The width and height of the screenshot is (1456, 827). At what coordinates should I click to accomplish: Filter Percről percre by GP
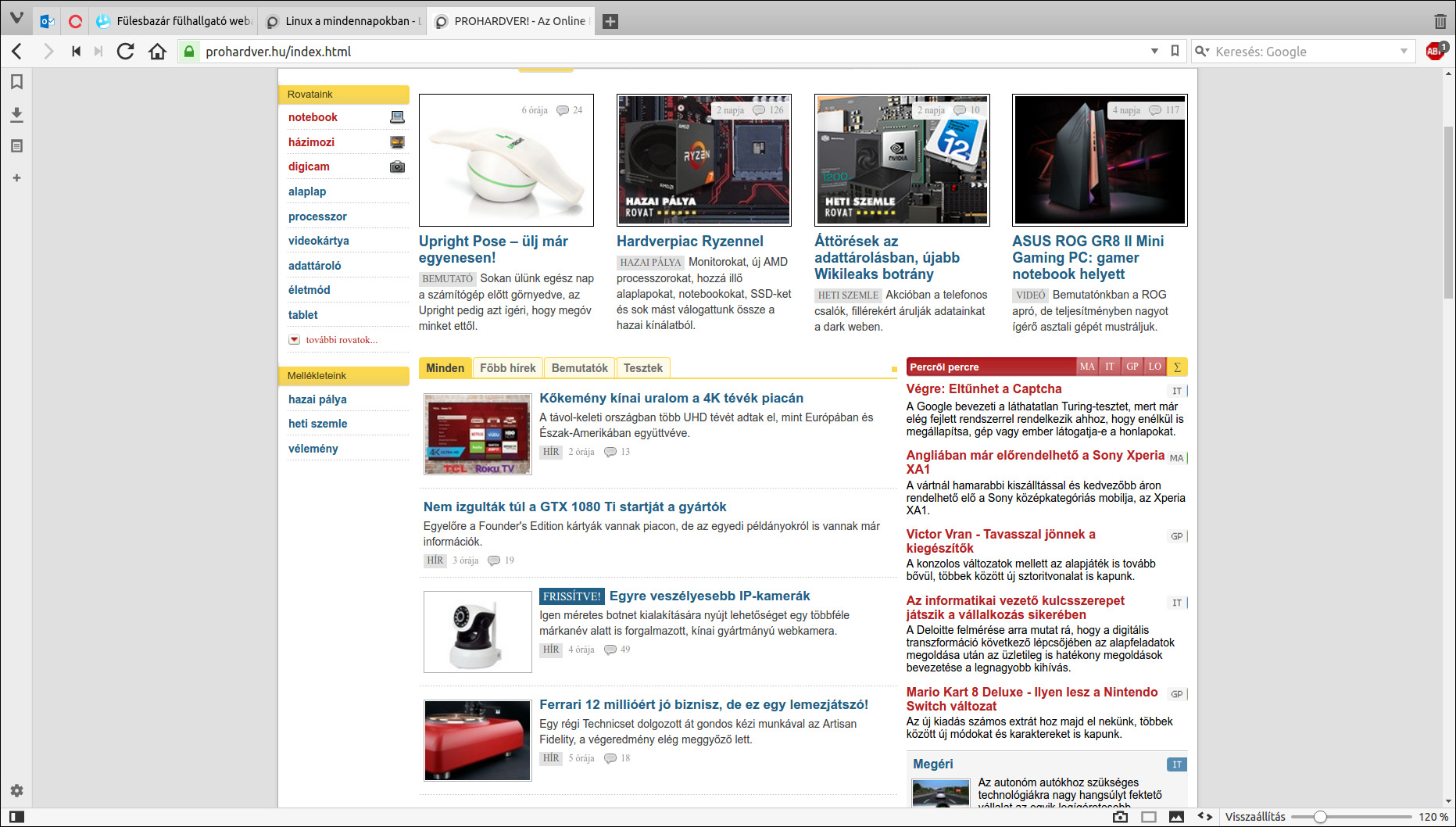(x=1132, y=367)
